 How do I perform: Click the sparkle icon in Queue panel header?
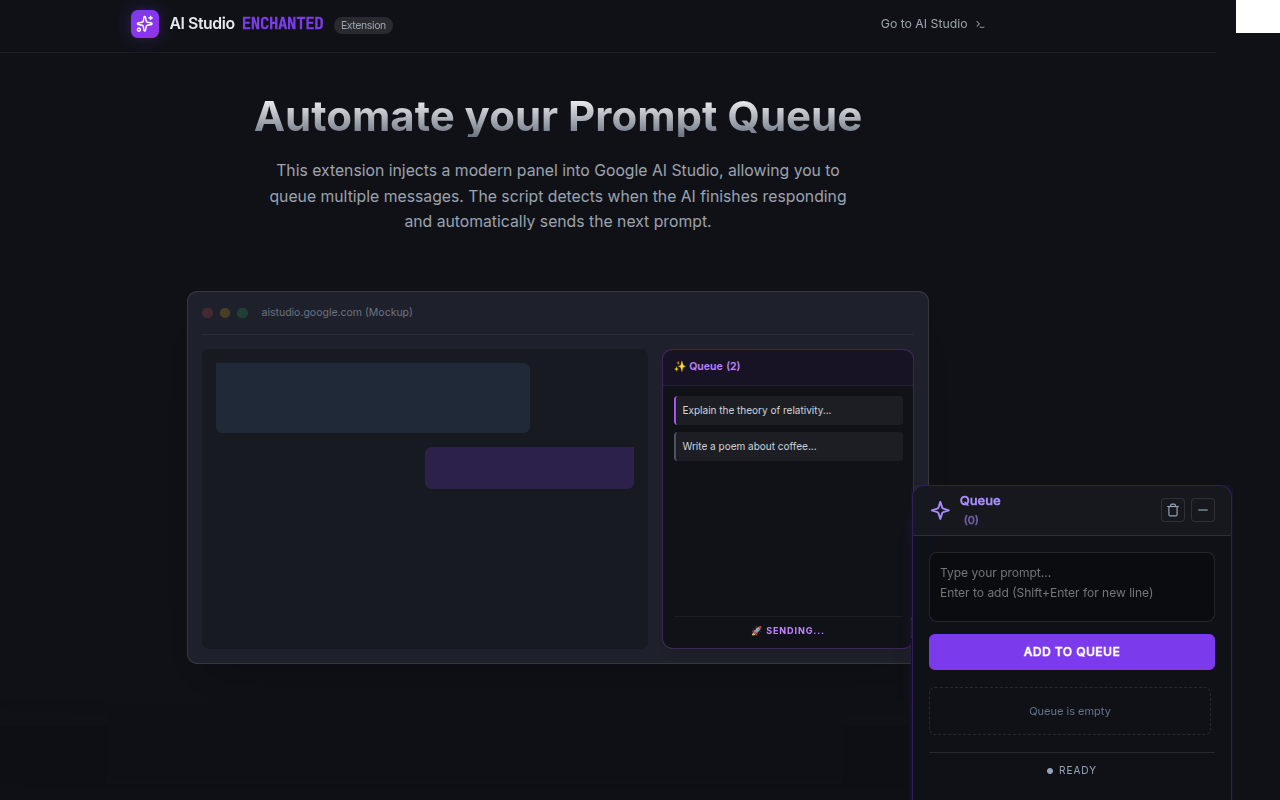pyautogui.click(x=940, y=510)
